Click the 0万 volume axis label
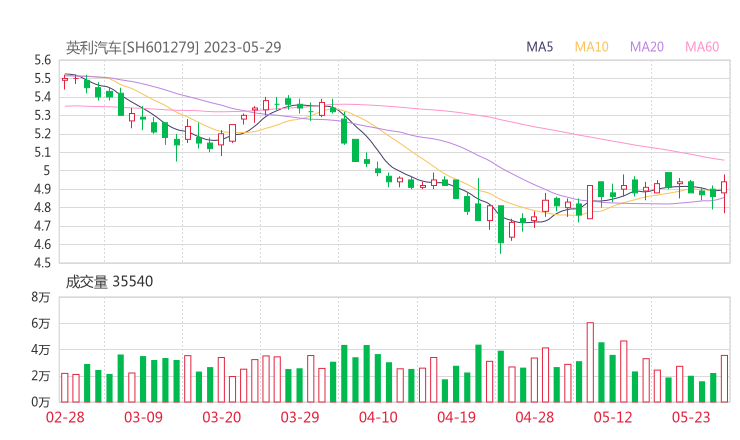The width and height of the screenshot is (740, 440). 41,402
